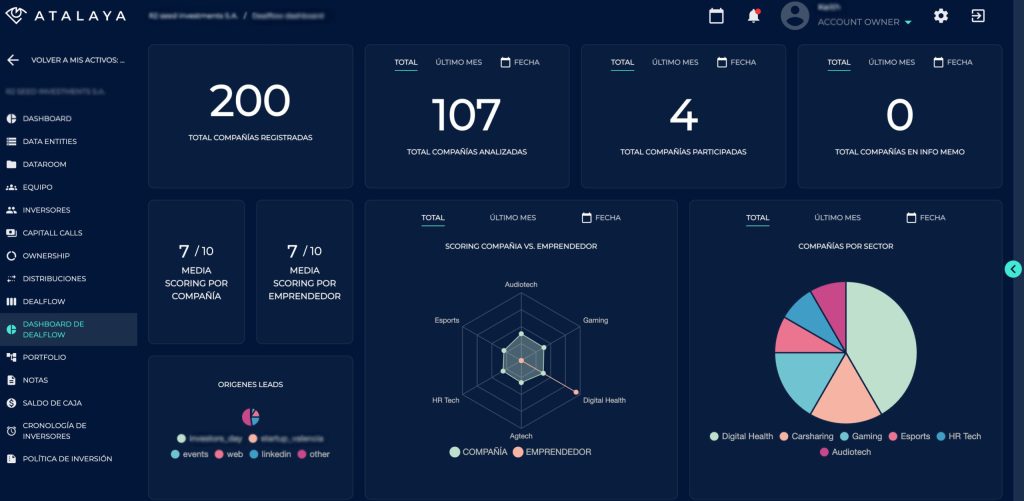Open Política de Inversión link
1024x501 pixels.
click(x=66, y=459)
